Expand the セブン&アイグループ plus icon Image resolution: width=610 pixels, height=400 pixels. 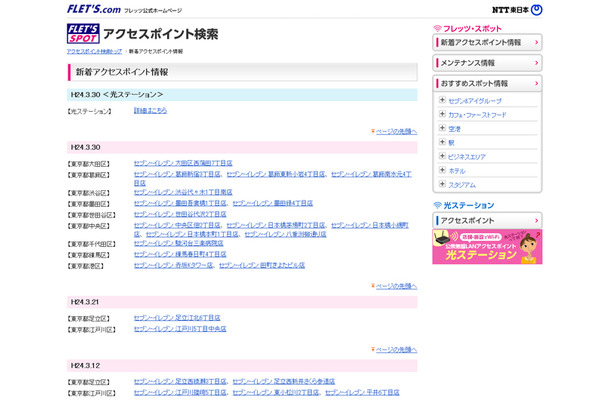tap(442, 100)
